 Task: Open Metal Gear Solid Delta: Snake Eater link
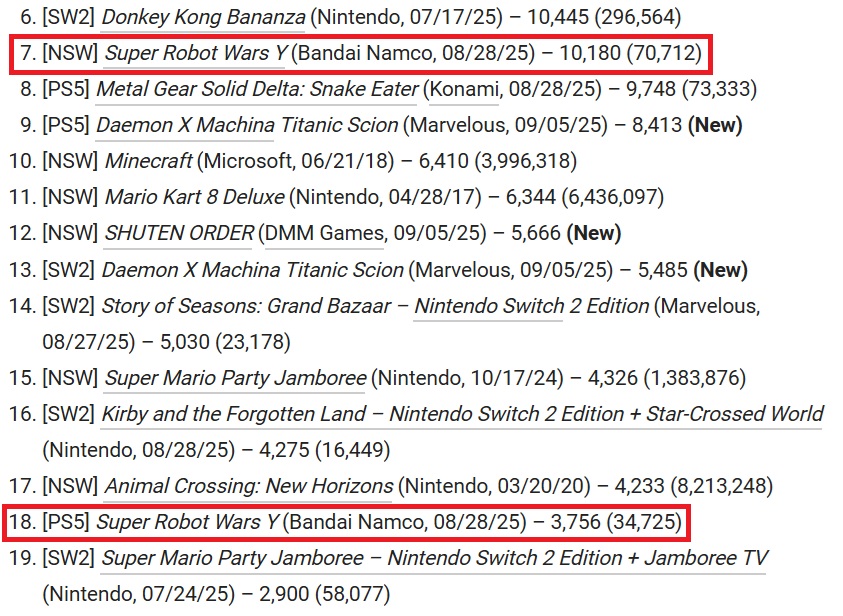(257, 89)
